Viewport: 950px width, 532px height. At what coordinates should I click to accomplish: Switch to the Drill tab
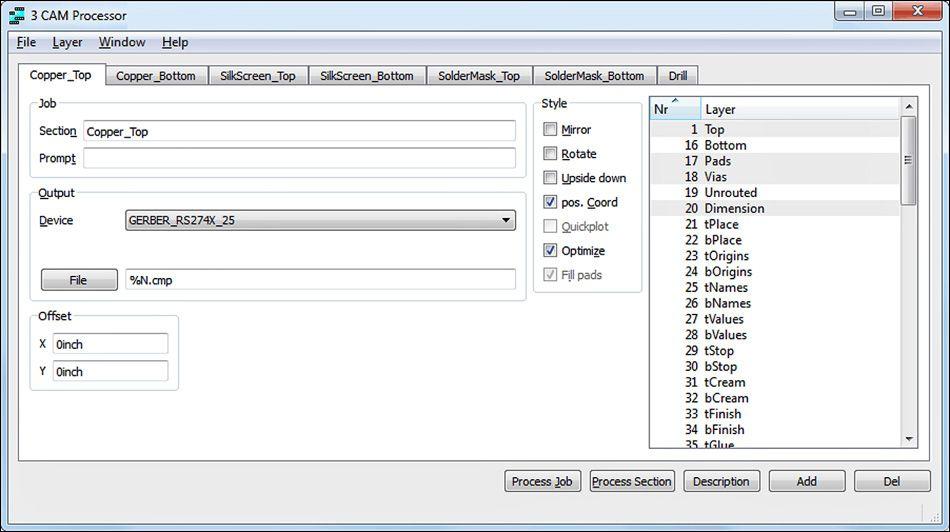point(677,76)
